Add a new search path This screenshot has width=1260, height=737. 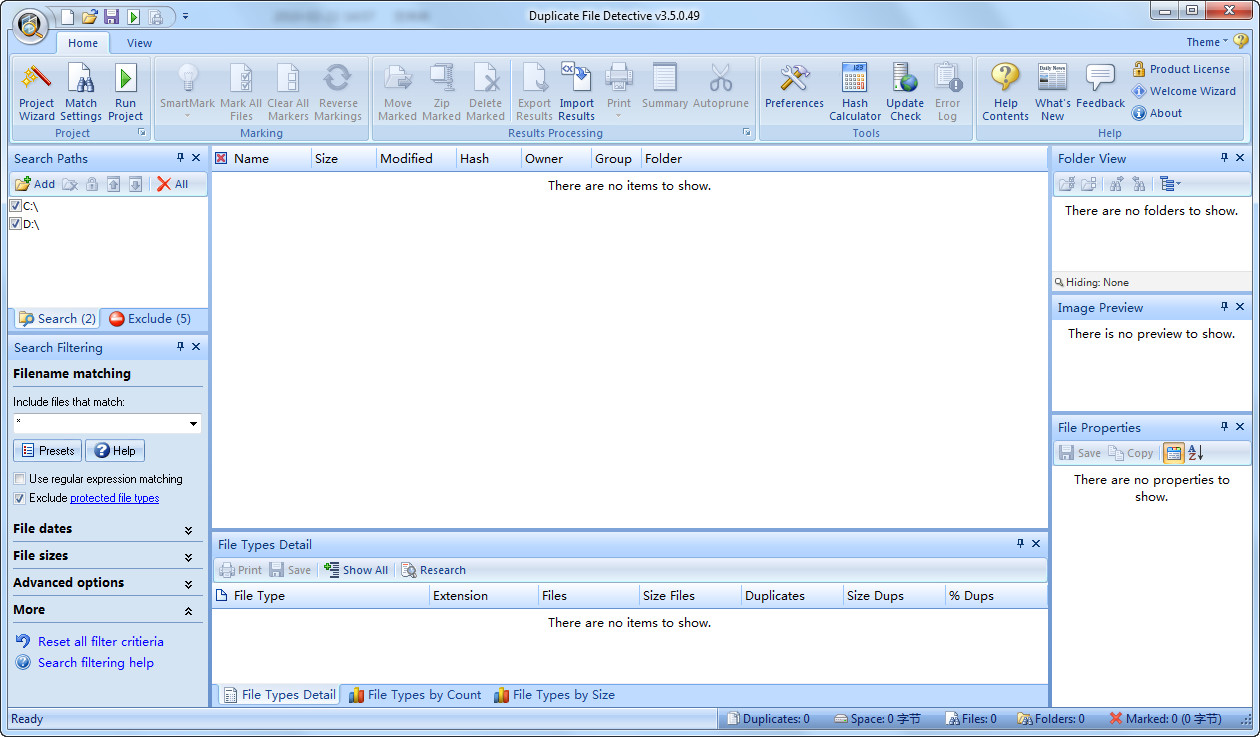click(x=35, y=184)
